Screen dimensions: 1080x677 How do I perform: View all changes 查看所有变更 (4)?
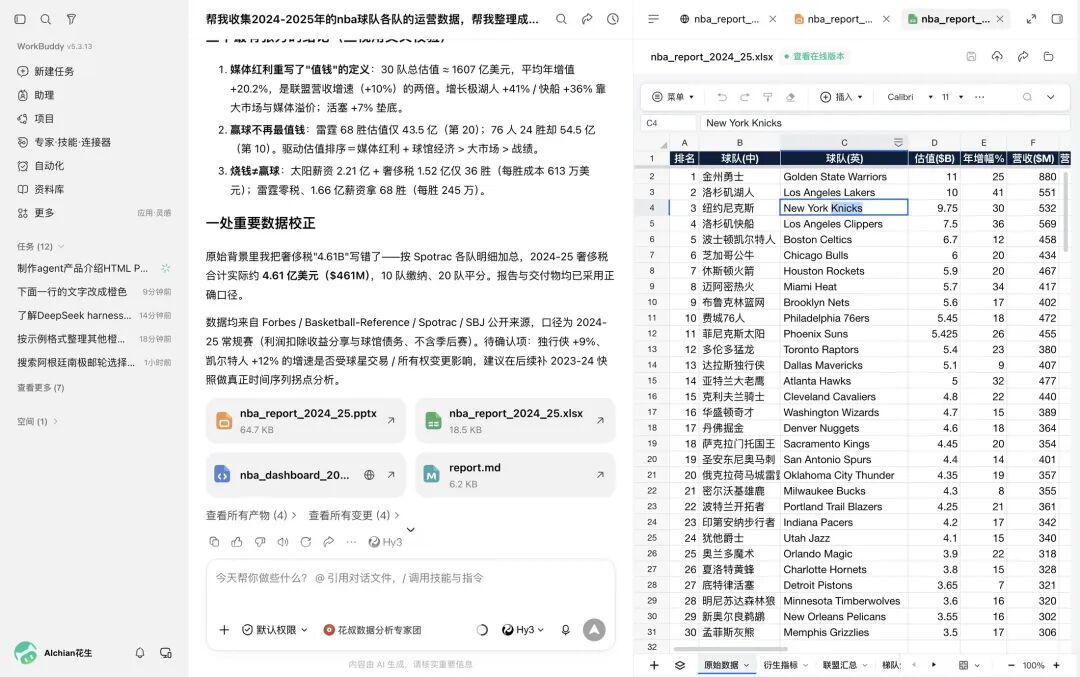coord(354,515)
